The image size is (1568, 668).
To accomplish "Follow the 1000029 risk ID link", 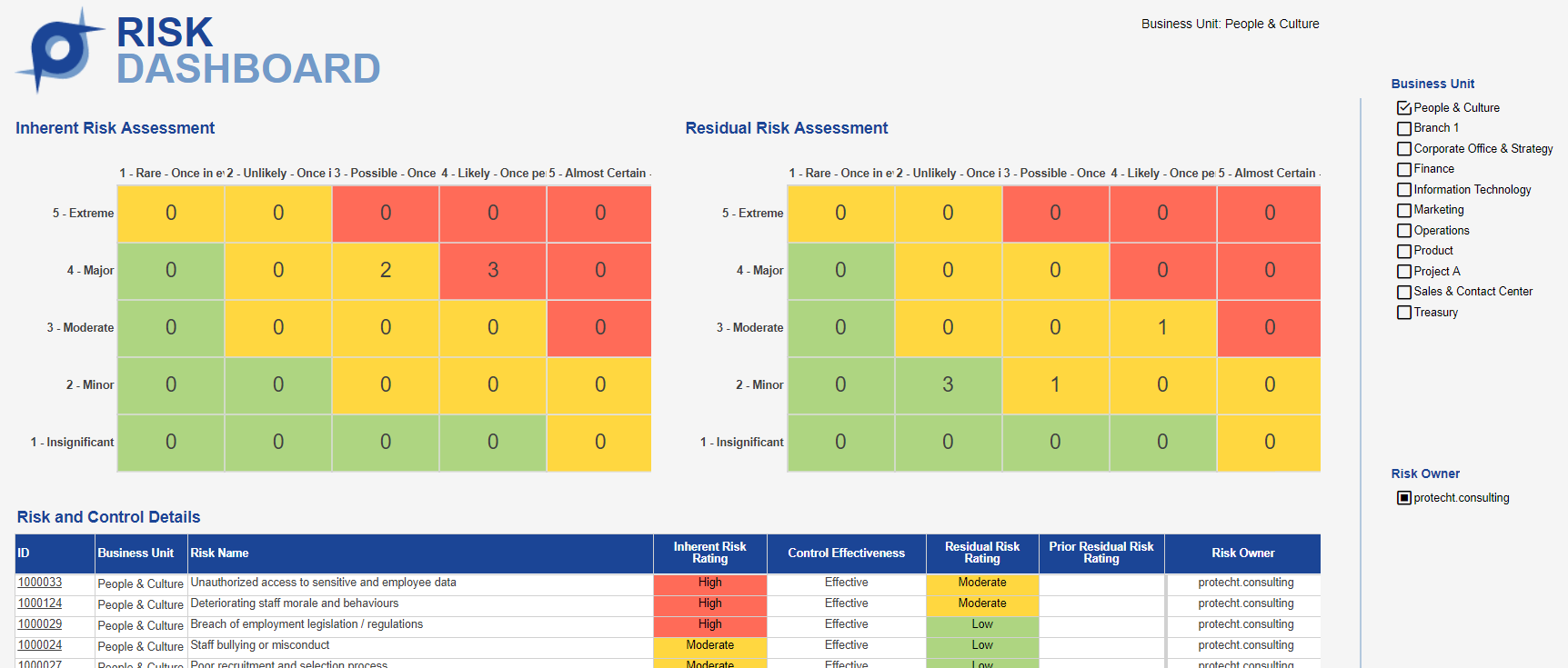I will click(40, 624).
